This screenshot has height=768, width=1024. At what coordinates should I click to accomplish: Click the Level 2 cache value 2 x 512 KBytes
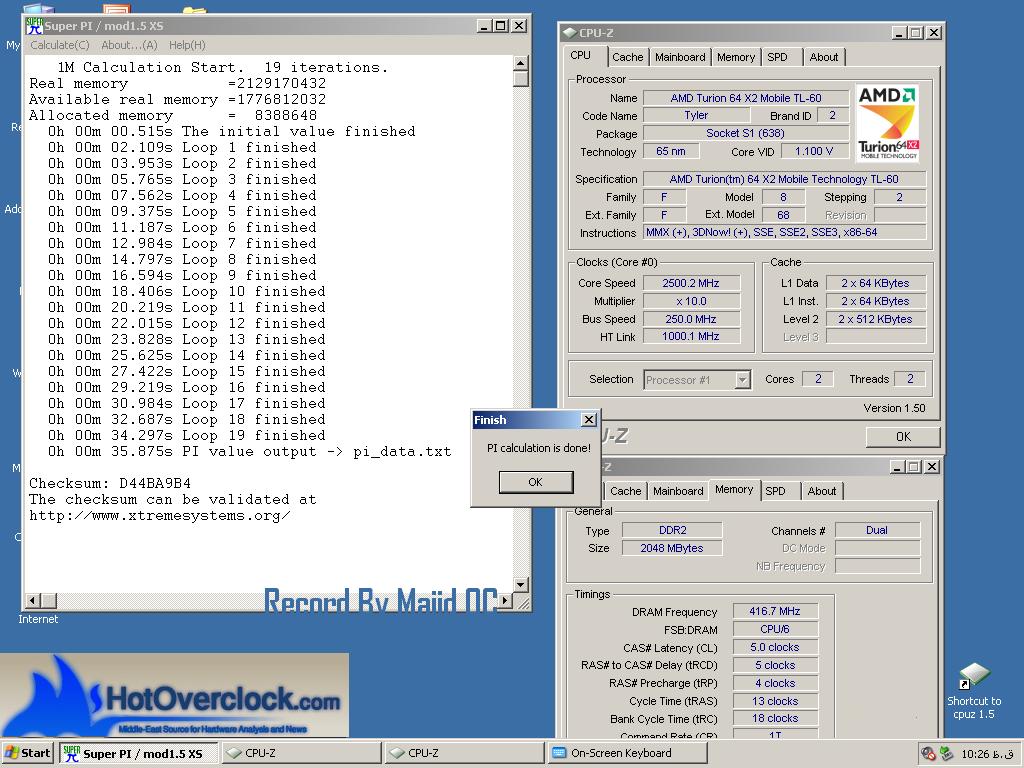(x=875, y=319)
